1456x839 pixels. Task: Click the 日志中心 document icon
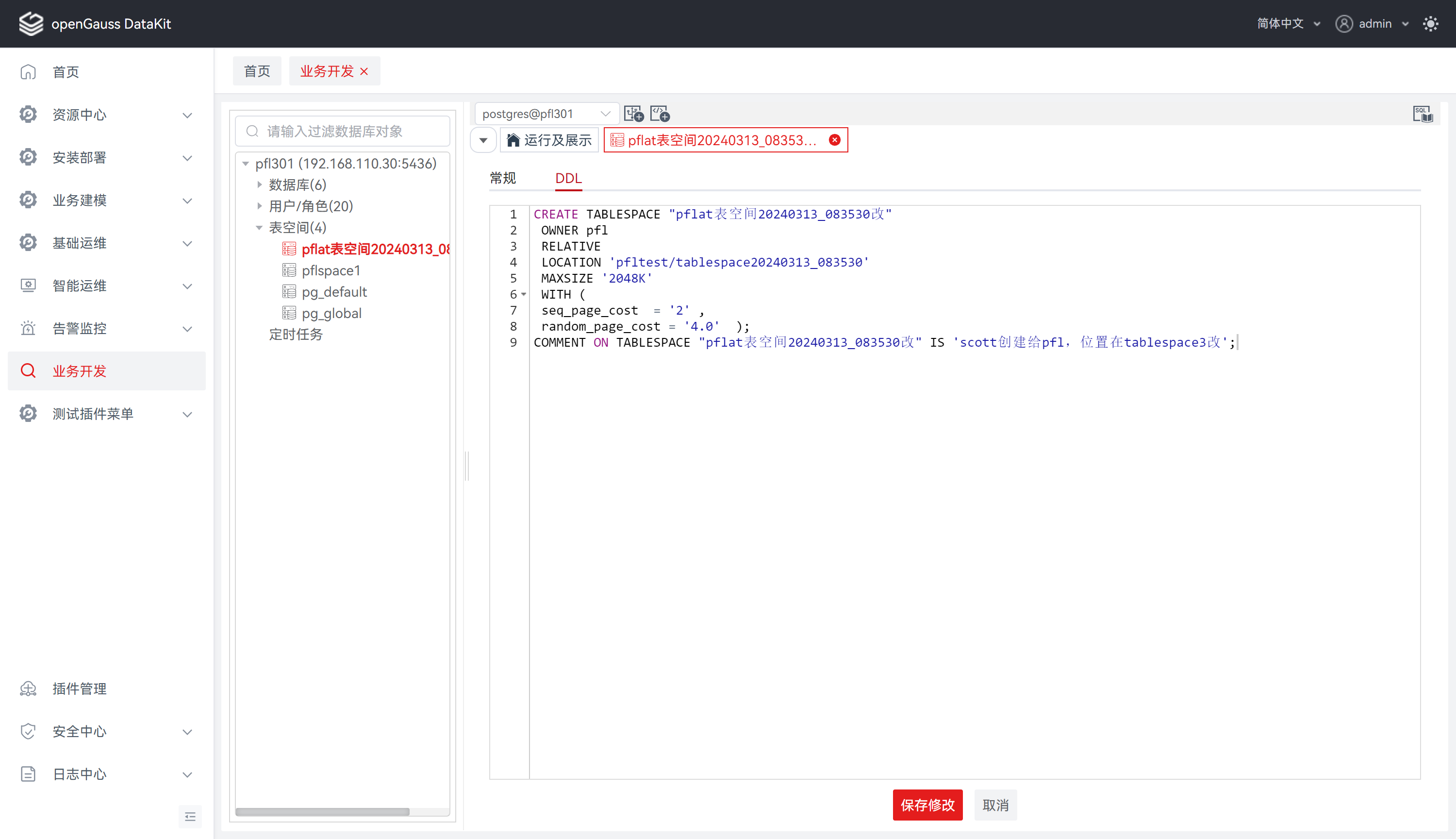[28, 774]
